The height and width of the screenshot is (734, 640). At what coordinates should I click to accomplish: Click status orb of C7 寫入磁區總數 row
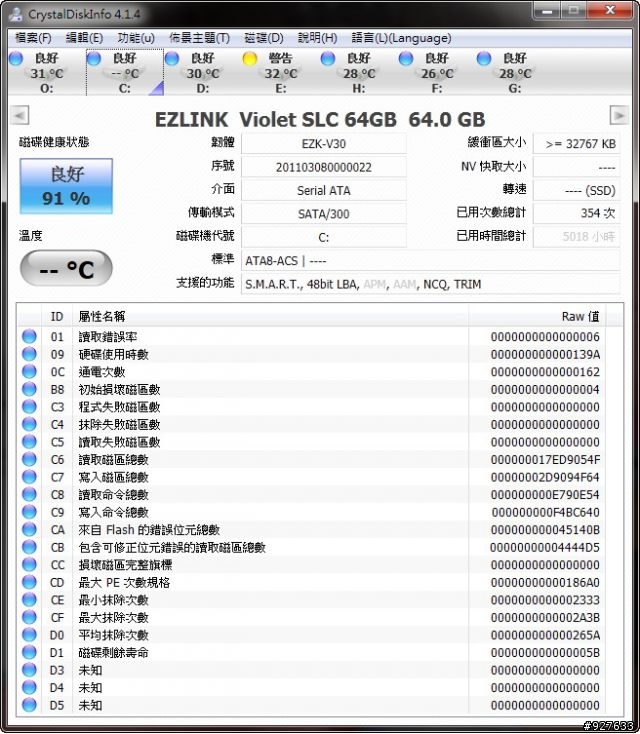(29, 477)
